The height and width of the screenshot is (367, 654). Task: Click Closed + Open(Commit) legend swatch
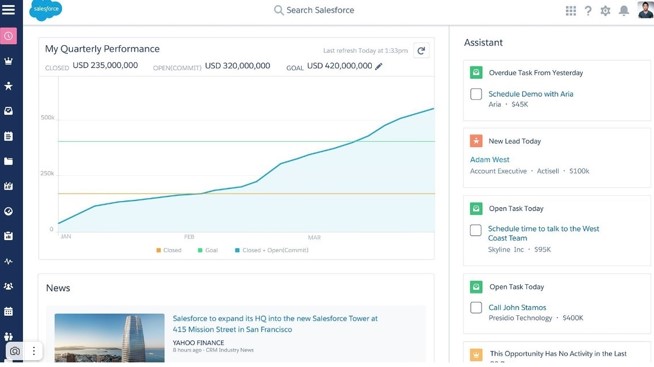coord(237,250)
